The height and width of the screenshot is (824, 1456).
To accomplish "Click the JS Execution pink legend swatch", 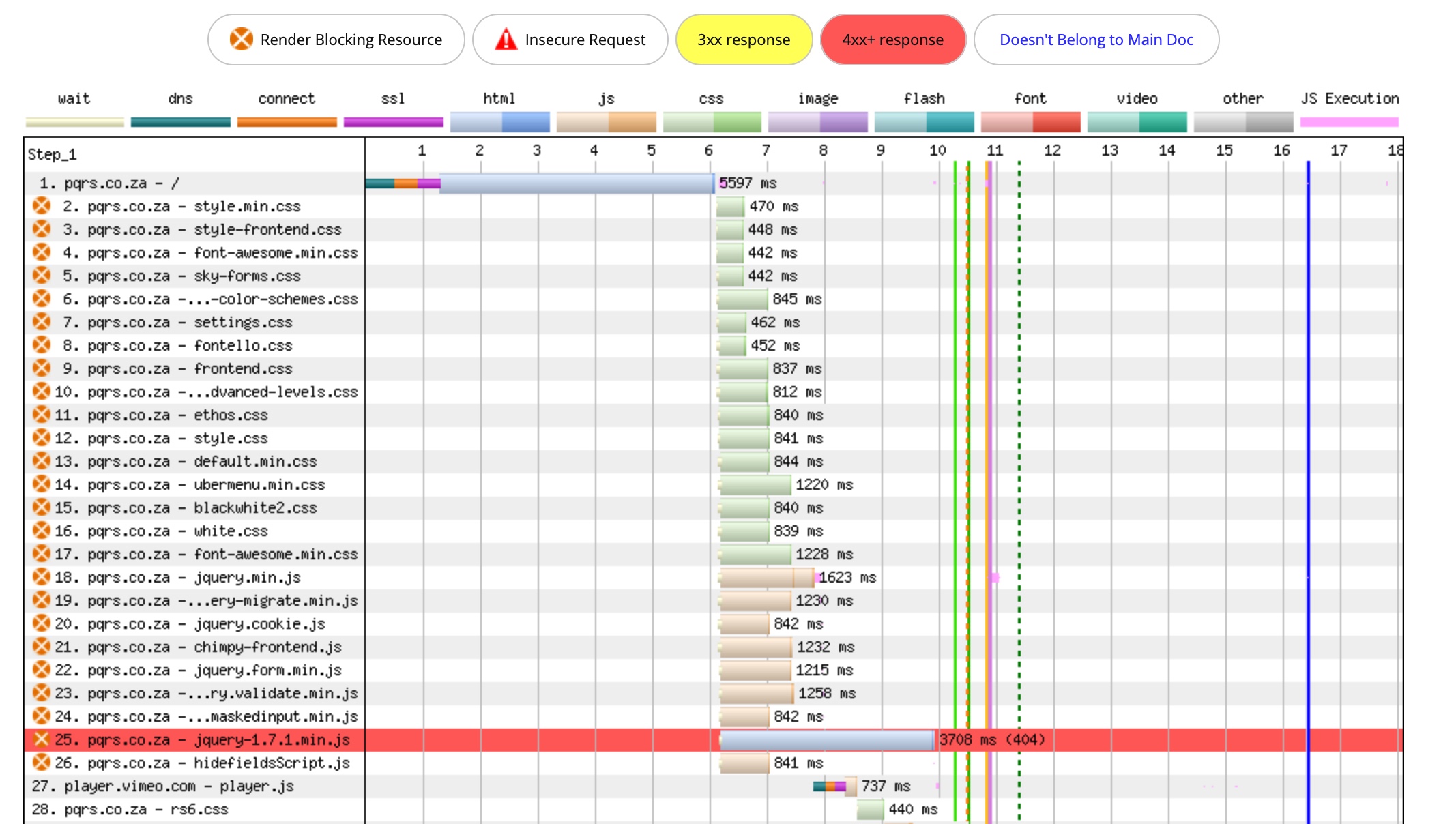I will [x=1349, y=122].
